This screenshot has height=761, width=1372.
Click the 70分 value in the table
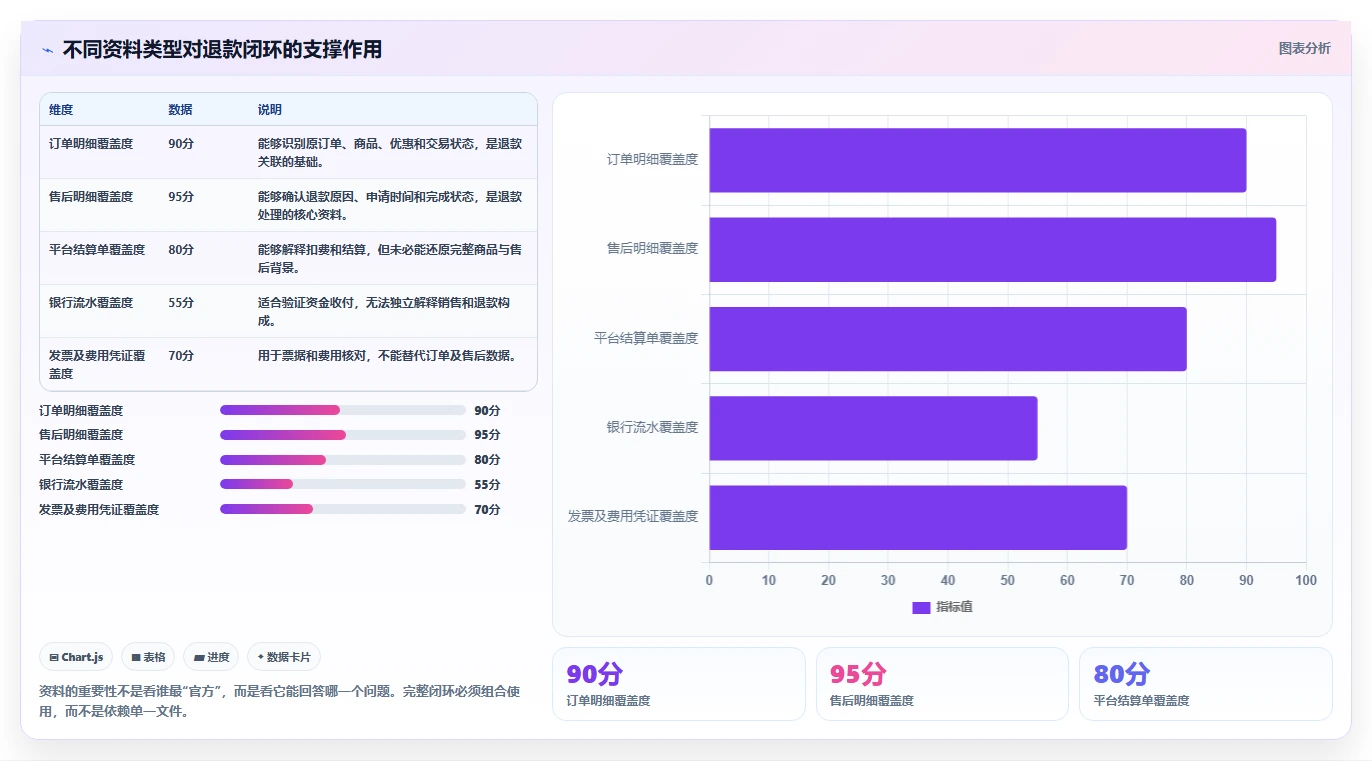(181, 356)
